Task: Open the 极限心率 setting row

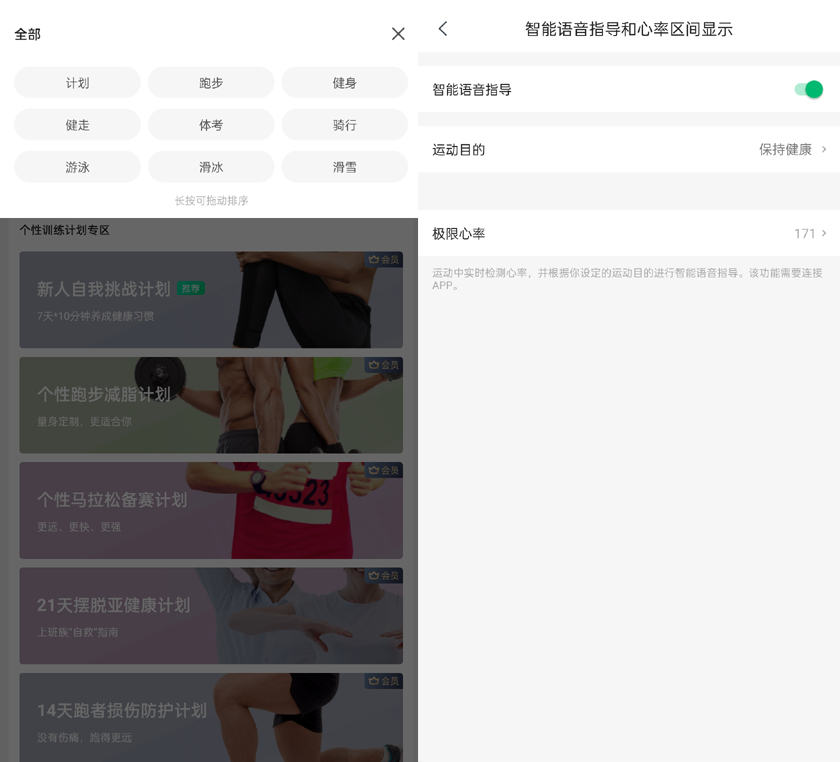Action: point(629,233)
